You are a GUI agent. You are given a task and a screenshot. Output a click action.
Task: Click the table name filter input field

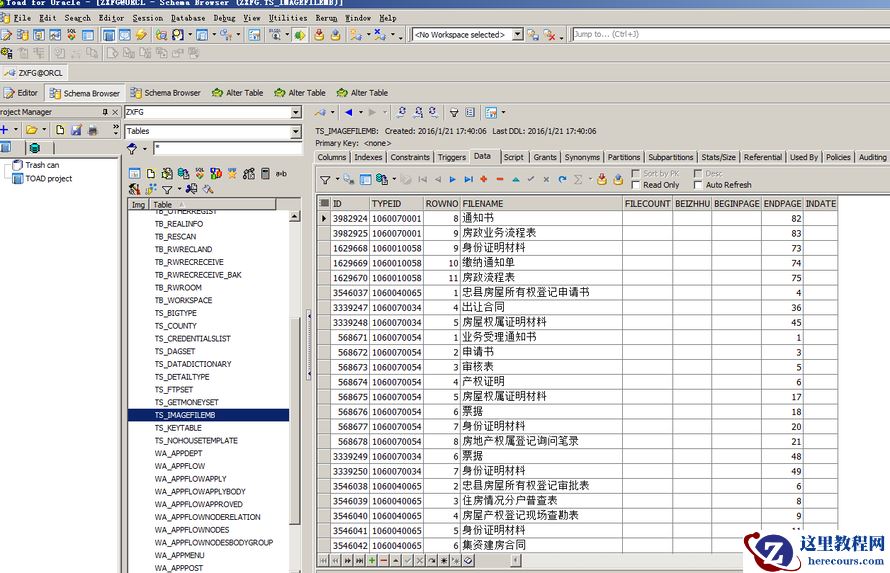[x=226, y=148]
